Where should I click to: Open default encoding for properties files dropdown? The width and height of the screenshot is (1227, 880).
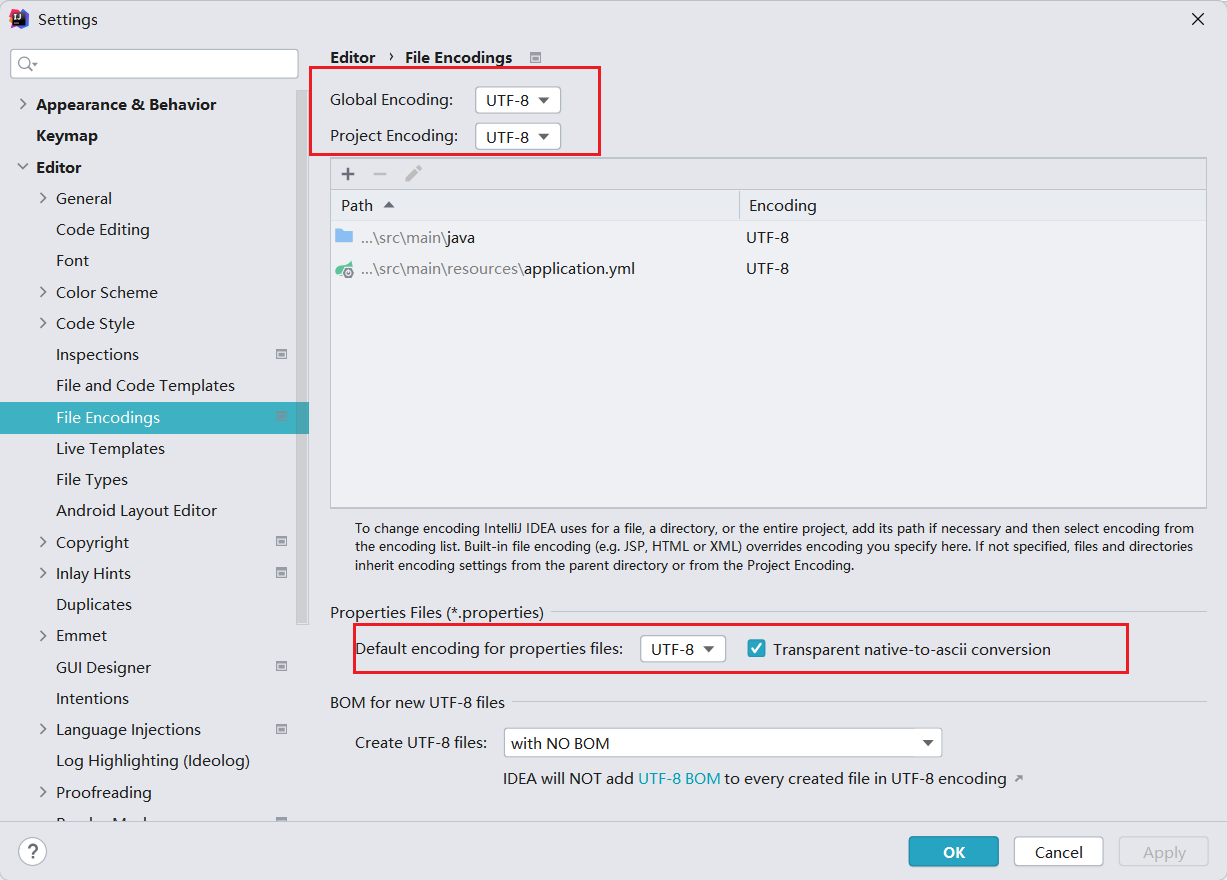683,649
